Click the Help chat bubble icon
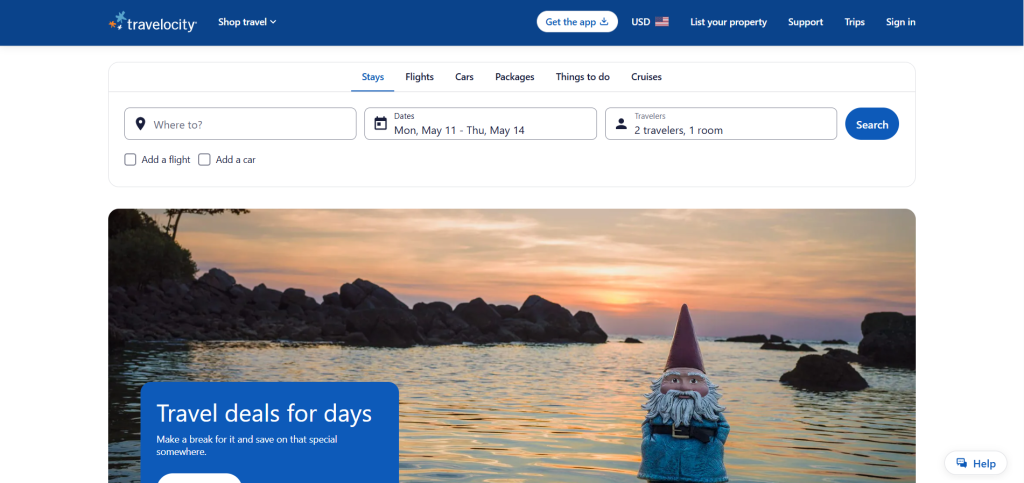The width and height of the screenshot is (1024, 483). 961,463
